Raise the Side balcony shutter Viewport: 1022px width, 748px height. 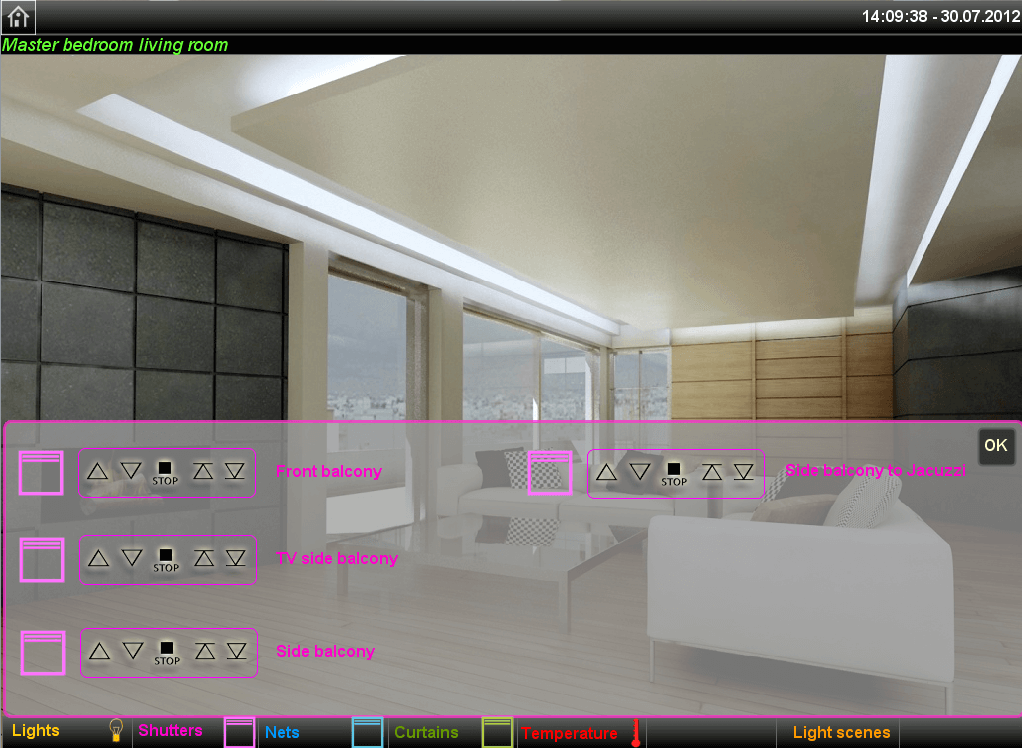(98, 651)
